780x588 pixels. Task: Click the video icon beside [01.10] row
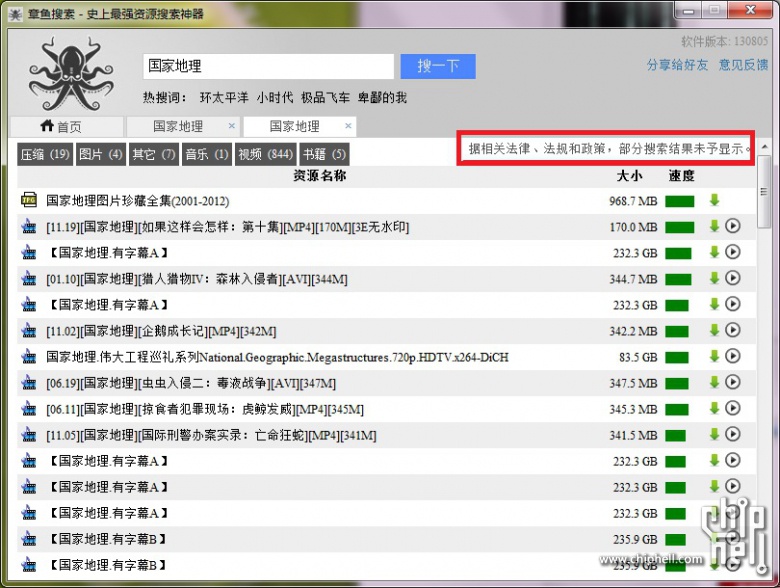[x=29, y=279]
